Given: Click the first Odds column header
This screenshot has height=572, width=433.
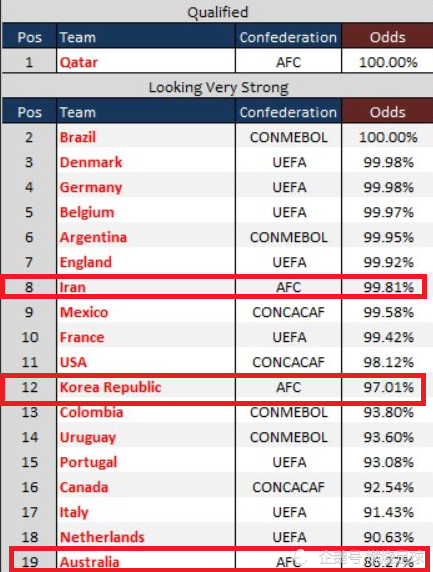Looking at the screenshot, I should point(387,37).
